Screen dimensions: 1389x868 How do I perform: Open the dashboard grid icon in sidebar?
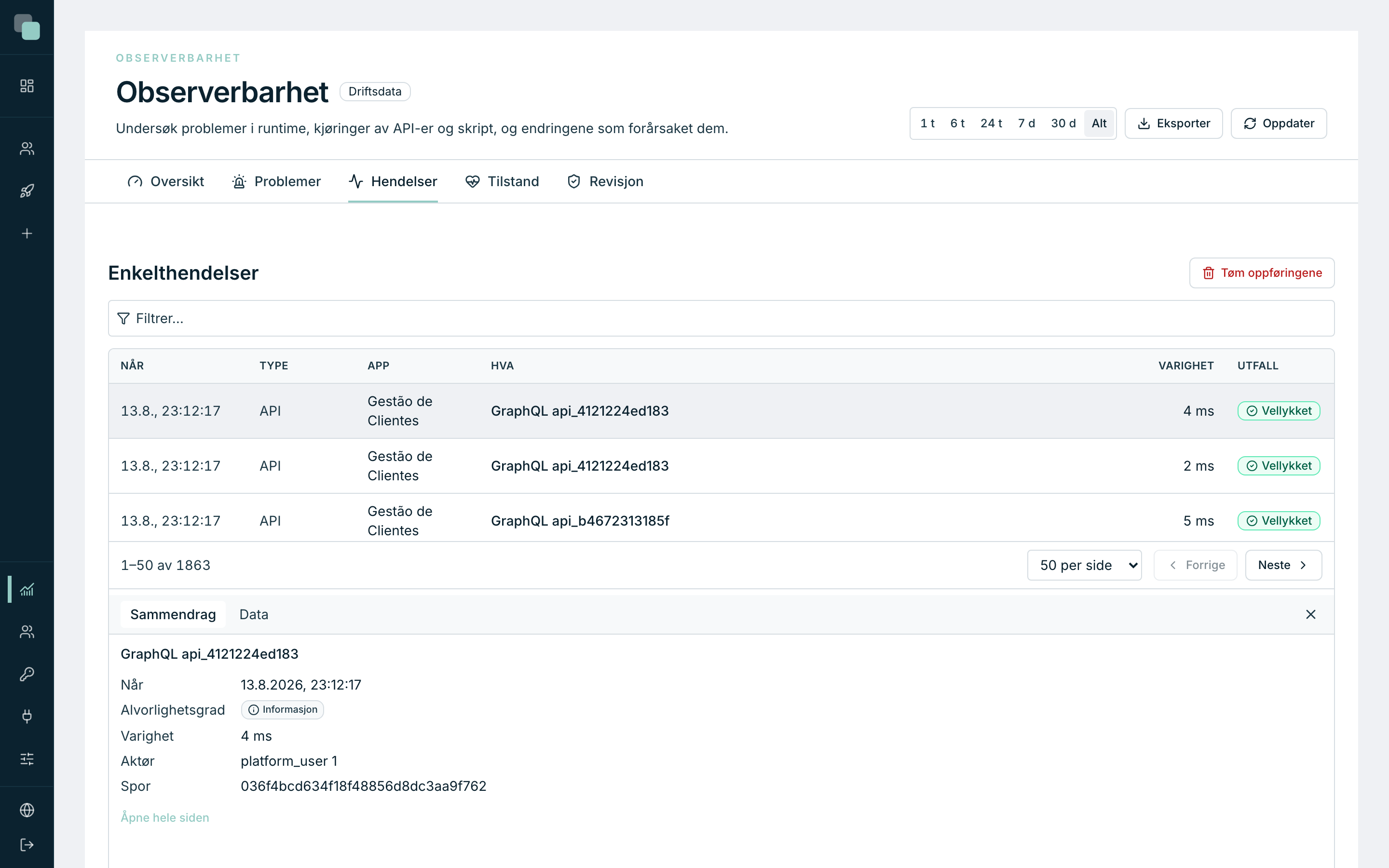pyautogui.click(x=27, y=86)
